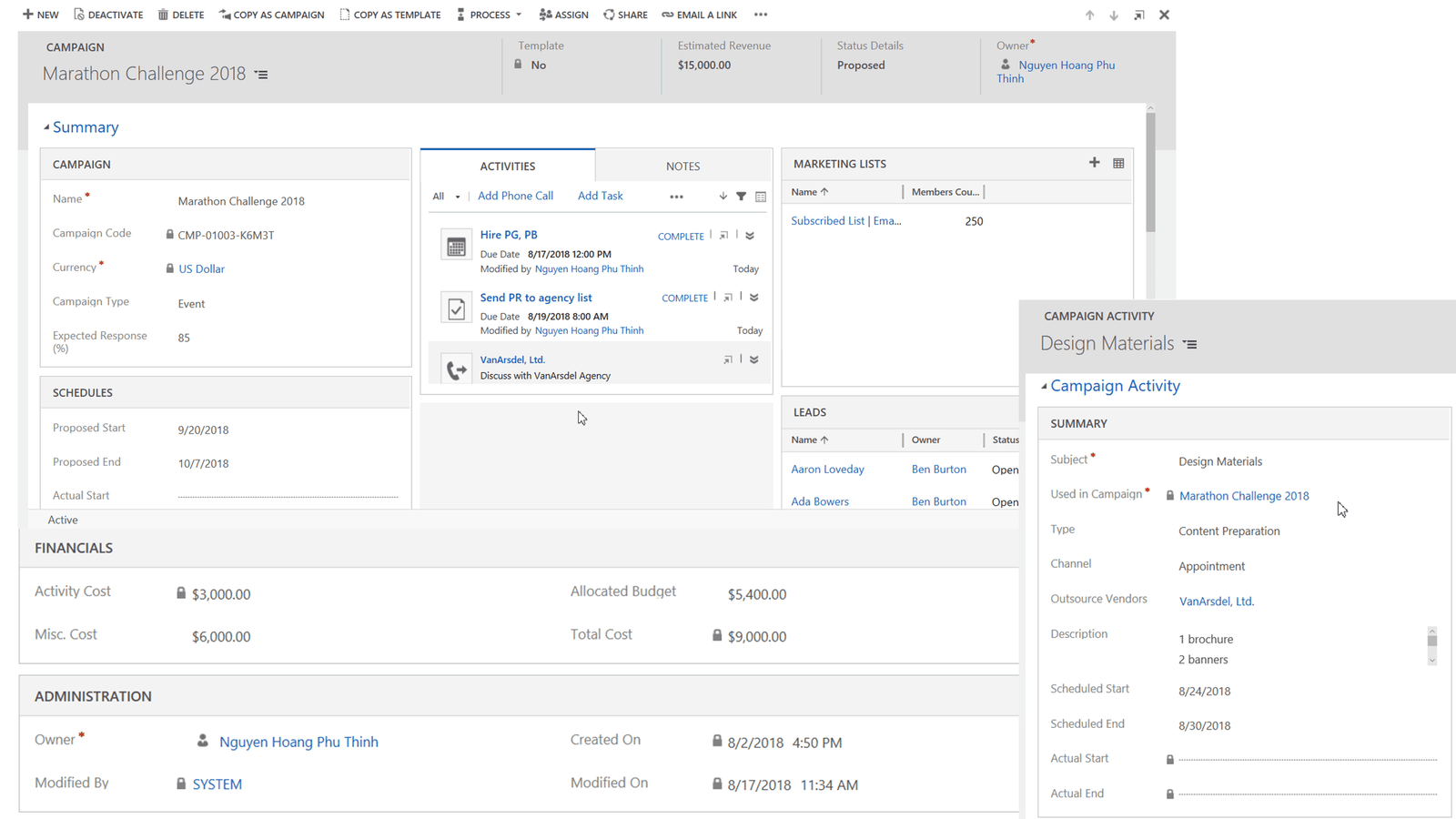Click the Assign icon in toolbar
1456x819 pixels.
(x=545, y=15)
